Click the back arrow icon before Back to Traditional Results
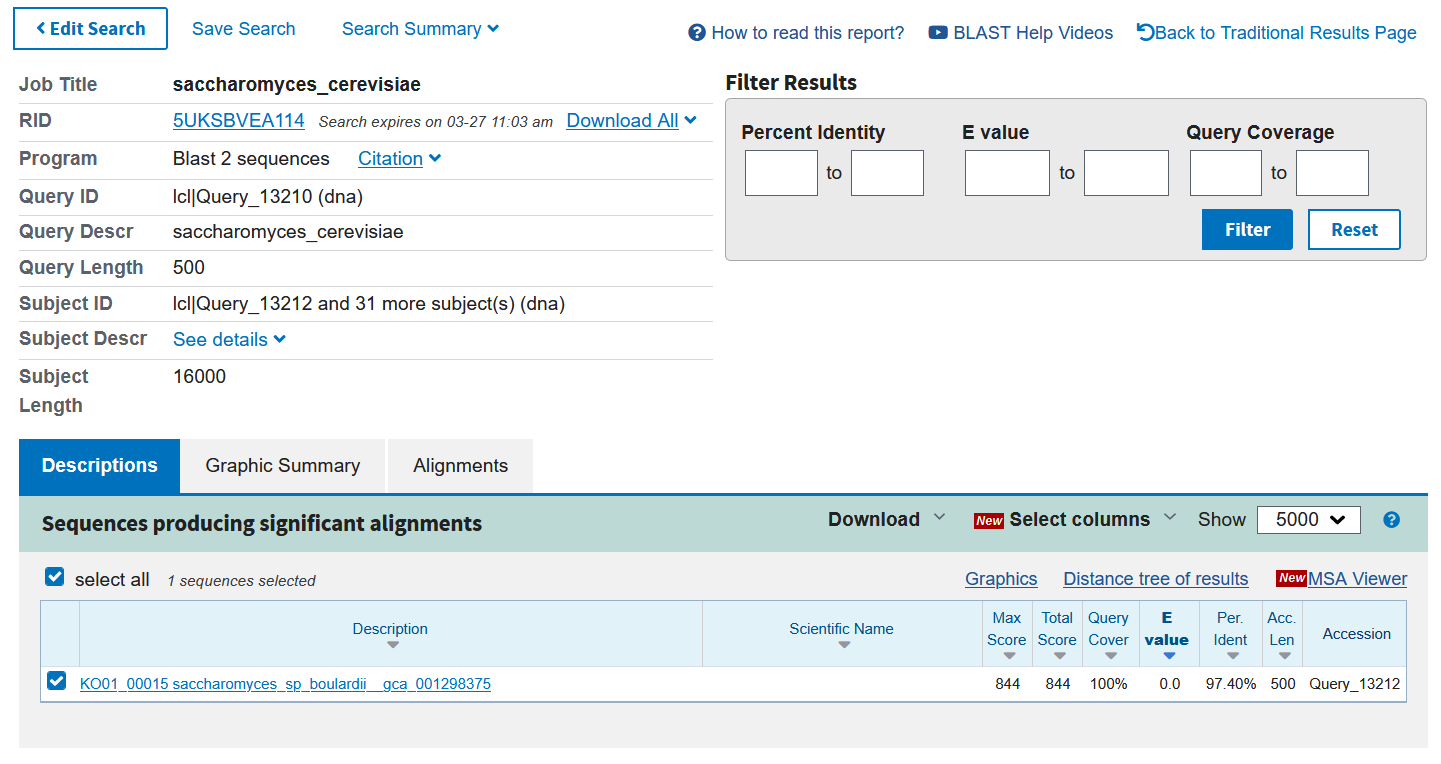 point(1145,32)
